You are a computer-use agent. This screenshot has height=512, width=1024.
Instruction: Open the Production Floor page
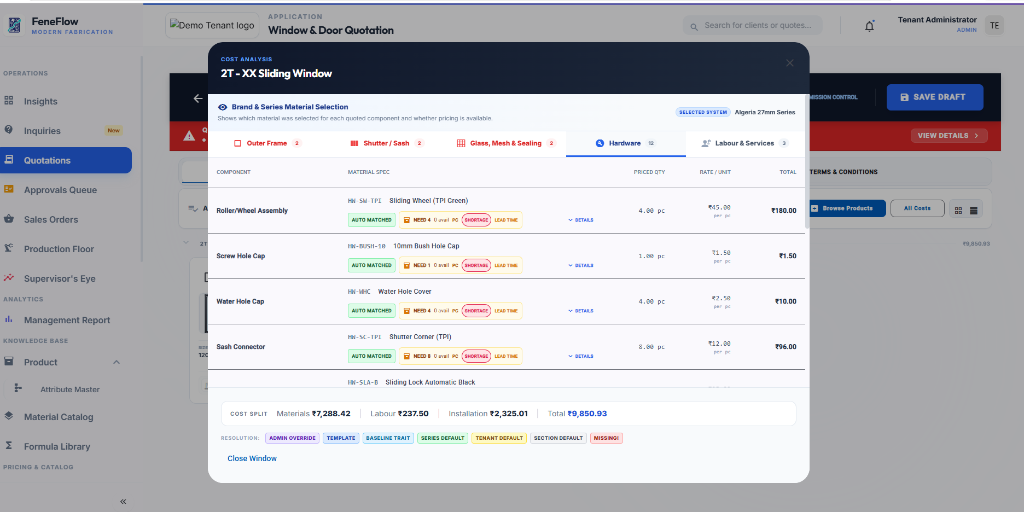59,249
